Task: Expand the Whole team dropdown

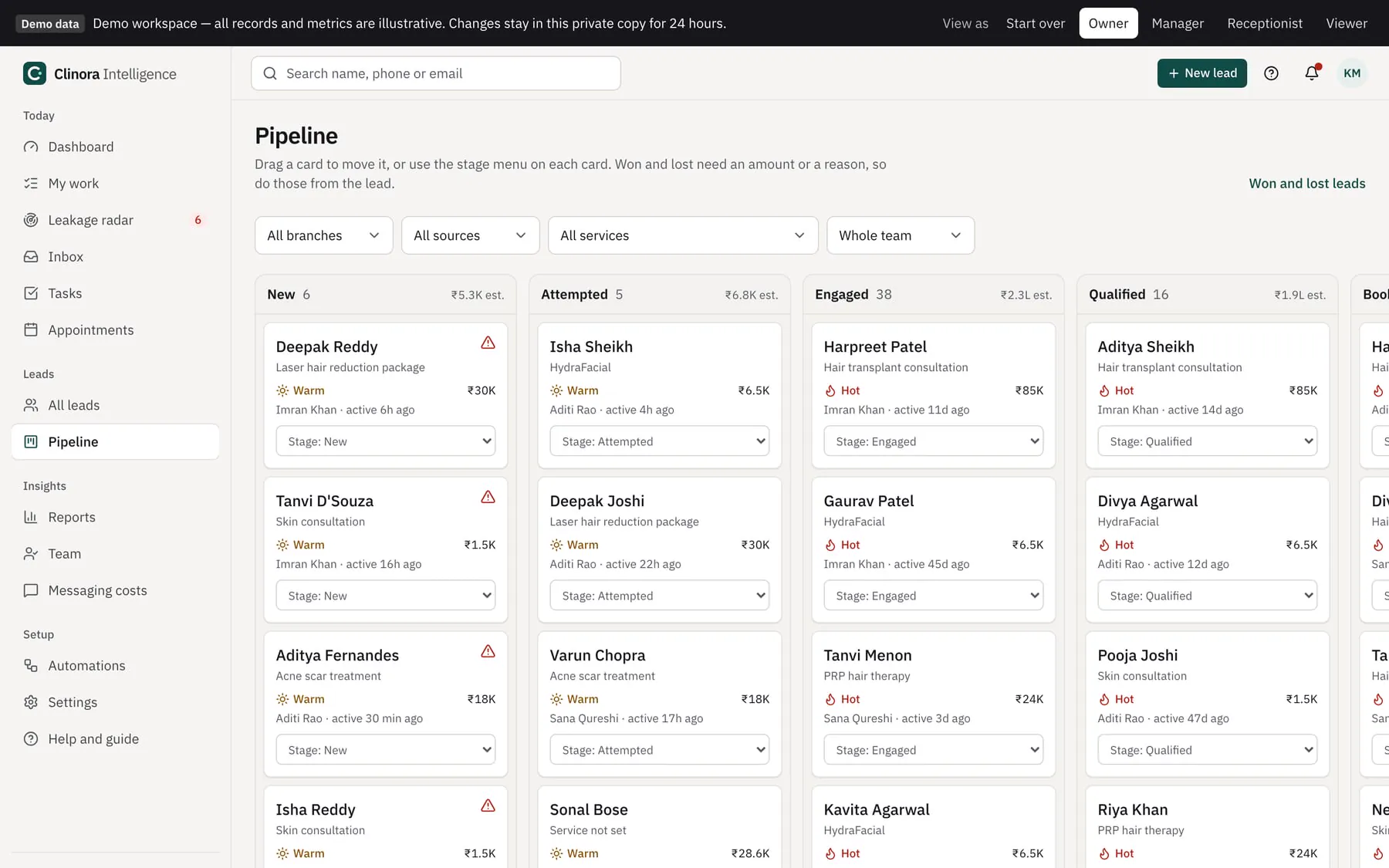Action: click(x=901, y=235)
